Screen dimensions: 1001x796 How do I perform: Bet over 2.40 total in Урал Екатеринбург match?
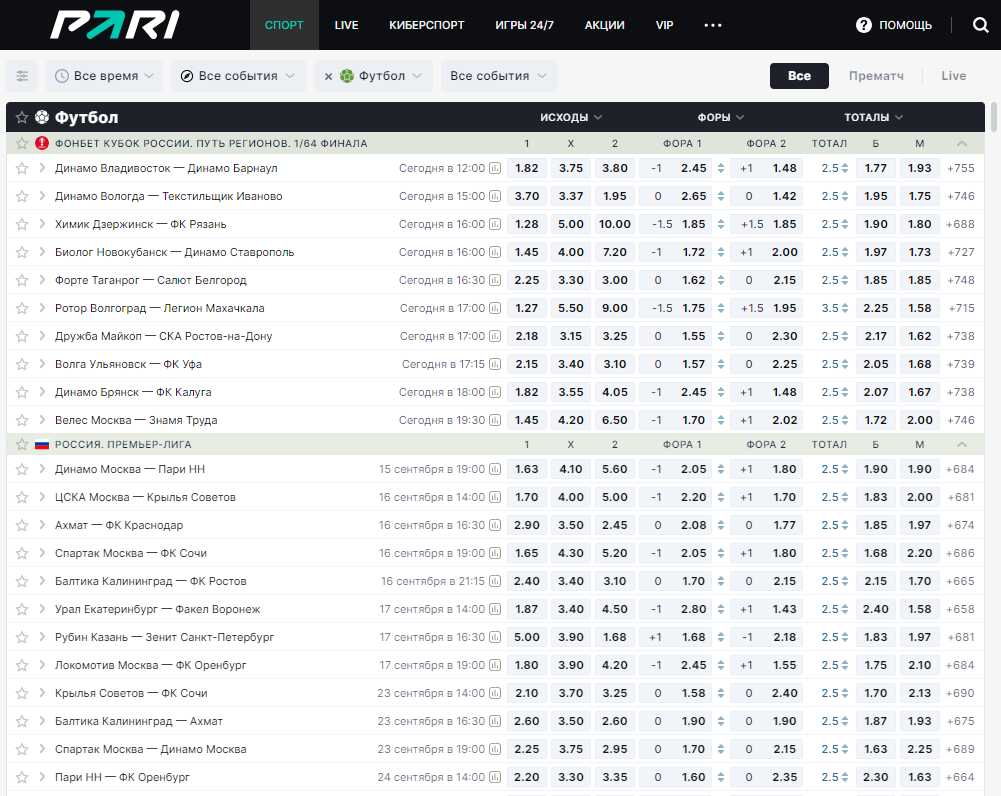click(x=876, y=609)
